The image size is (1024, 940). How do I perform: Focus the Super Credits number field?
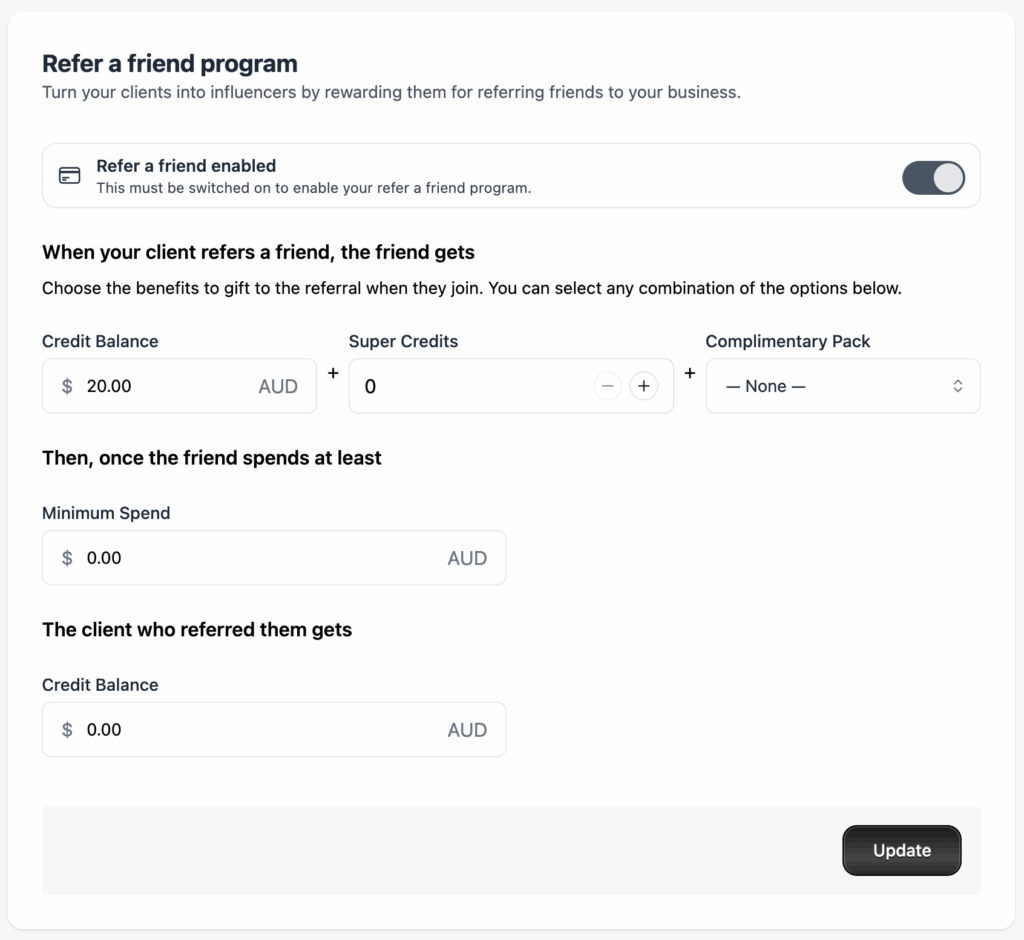click(x=470, y=386)
